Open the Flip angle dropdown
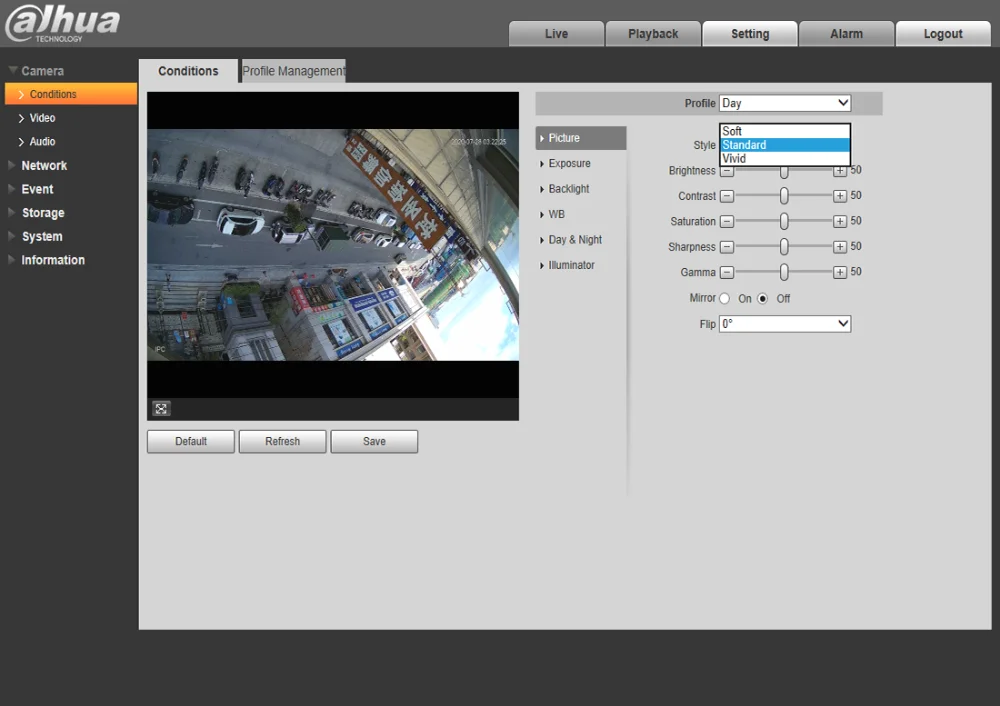The width and height of the screenshot is (1000, 706). [x=784, y=324]
